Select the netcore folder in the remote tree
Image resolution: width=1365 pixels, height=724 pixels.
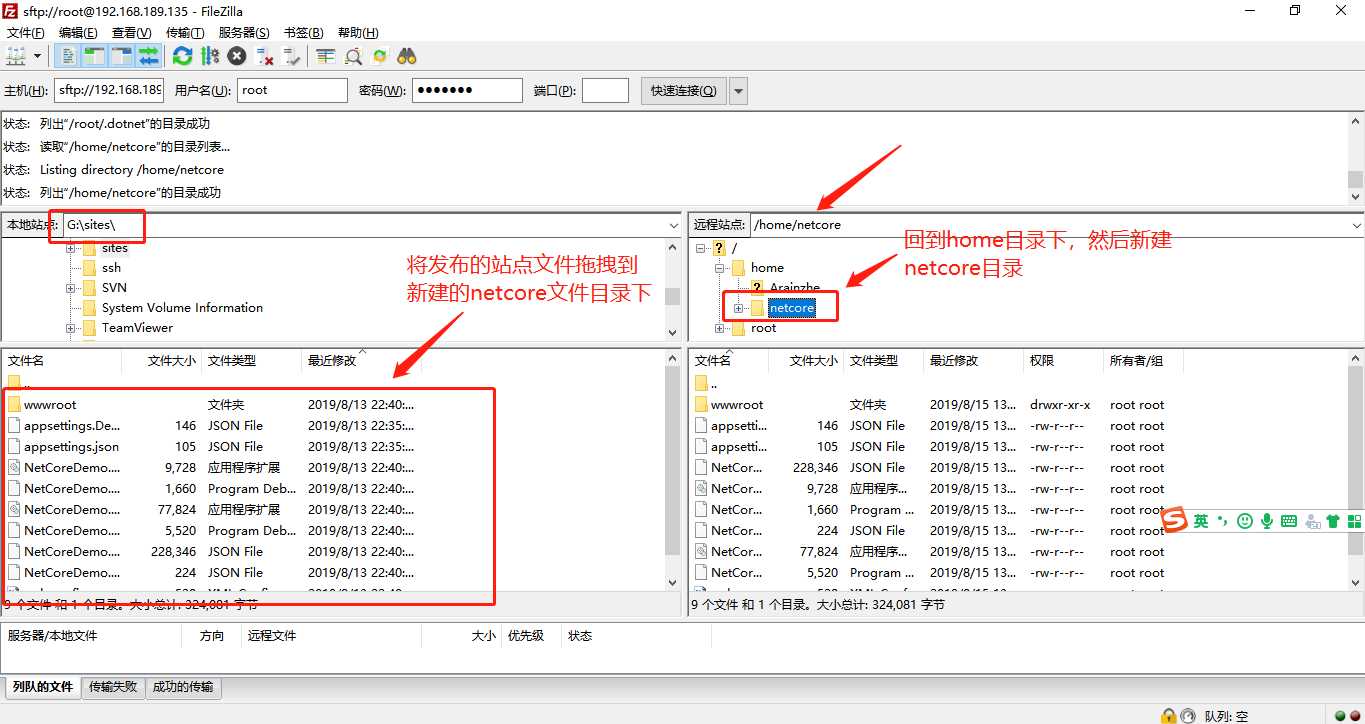(792, 308)
